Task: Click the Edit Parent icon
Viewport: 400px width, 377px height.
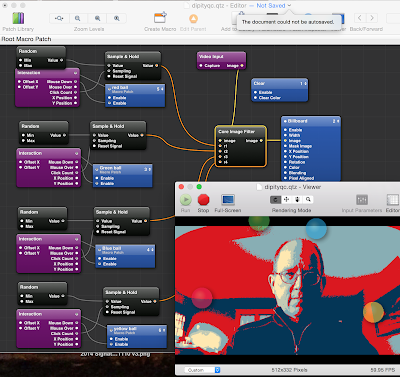Action: 193,18
